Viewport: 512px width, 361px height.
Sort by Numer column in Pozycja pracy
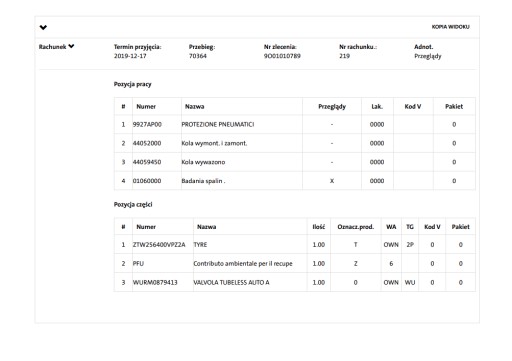point(146,107)
